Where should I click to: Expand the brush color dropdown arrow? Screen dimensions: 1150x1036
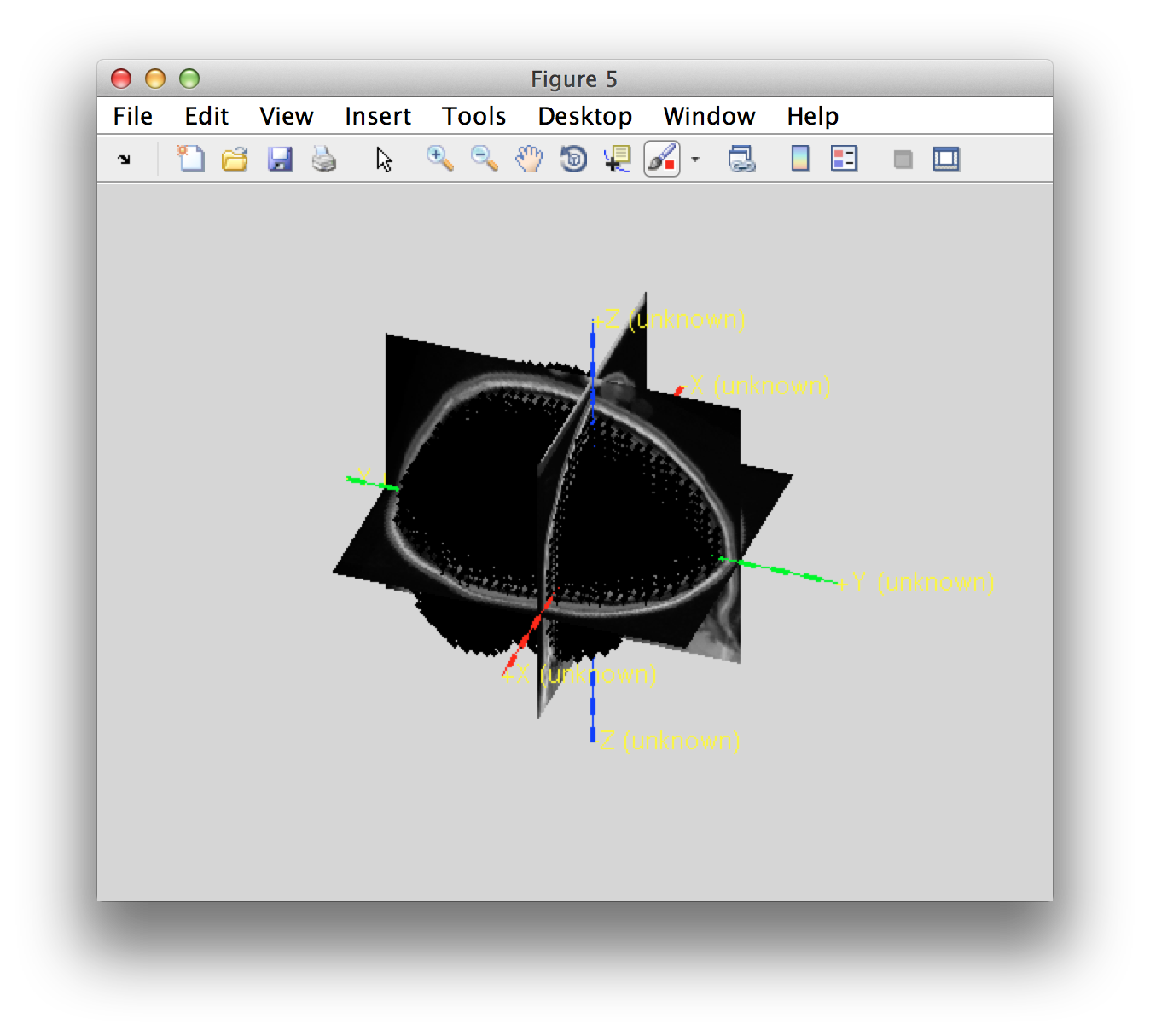695,160
